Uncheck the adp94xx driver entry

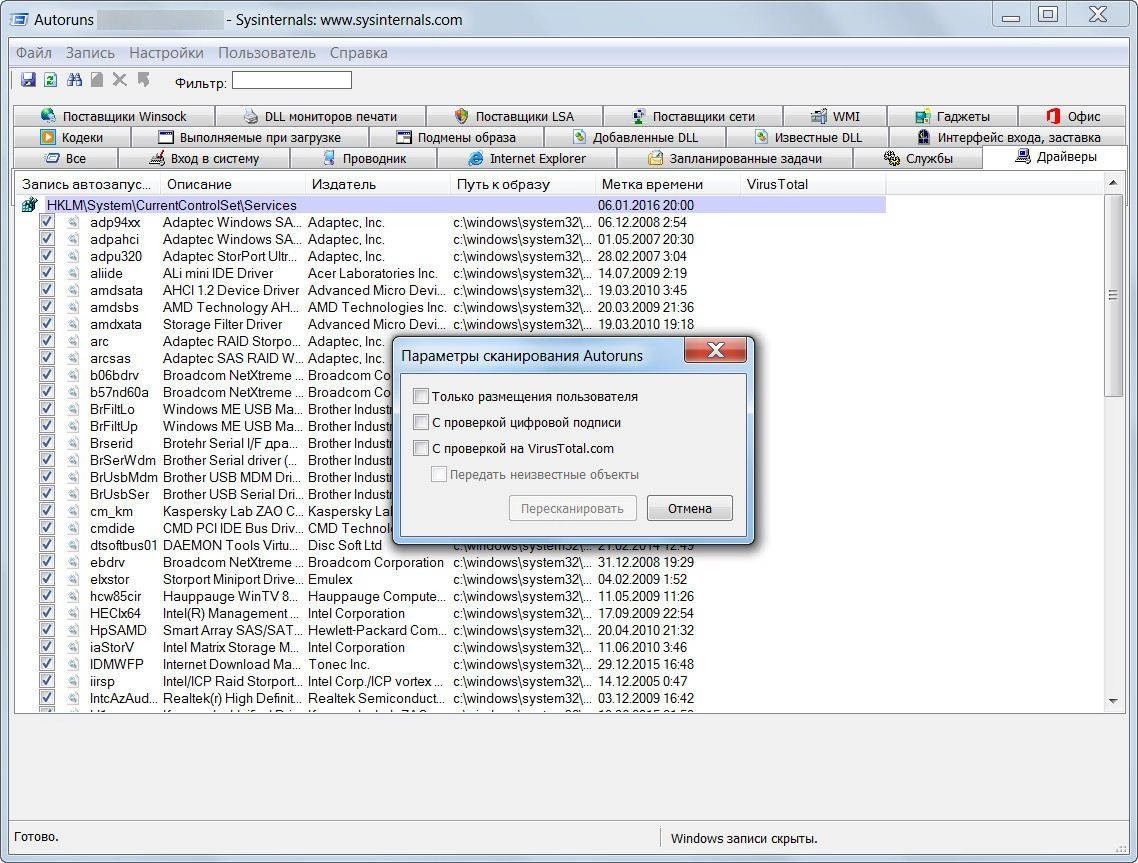pyautogui.click(x=47, y=221)
